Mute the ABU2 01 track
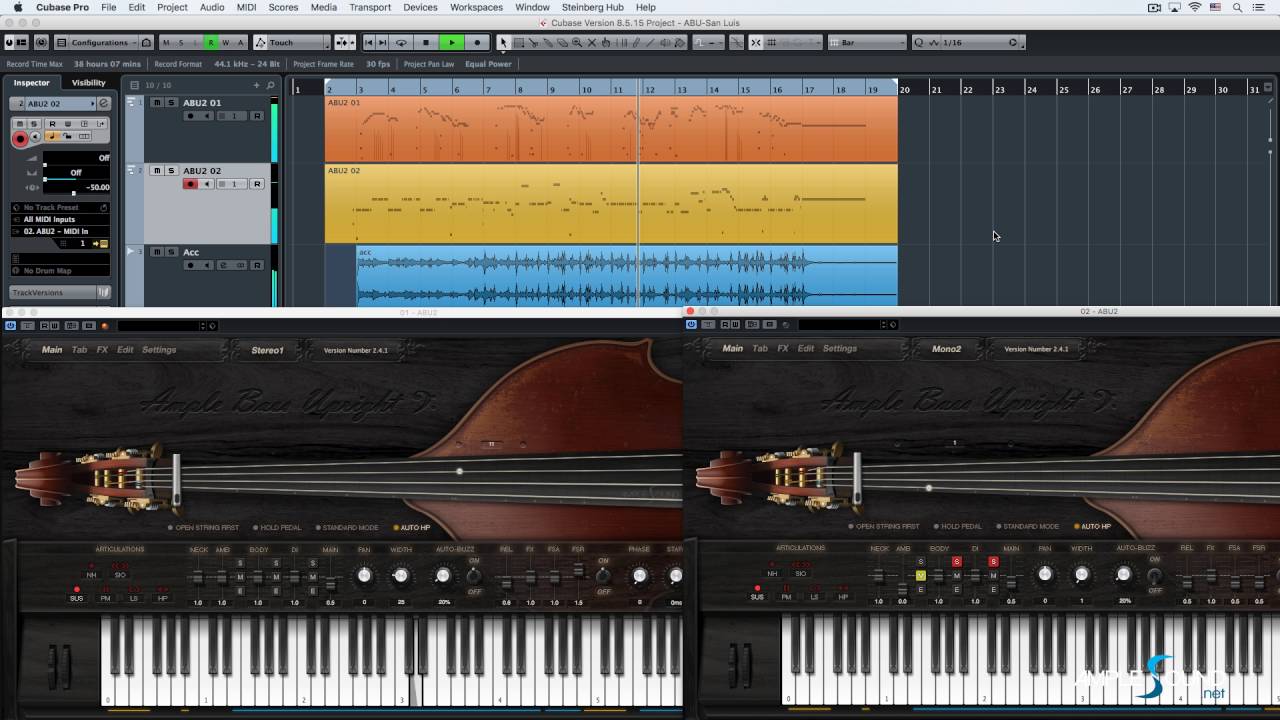Screen dimensions: 1280x720 pos(156,103)
